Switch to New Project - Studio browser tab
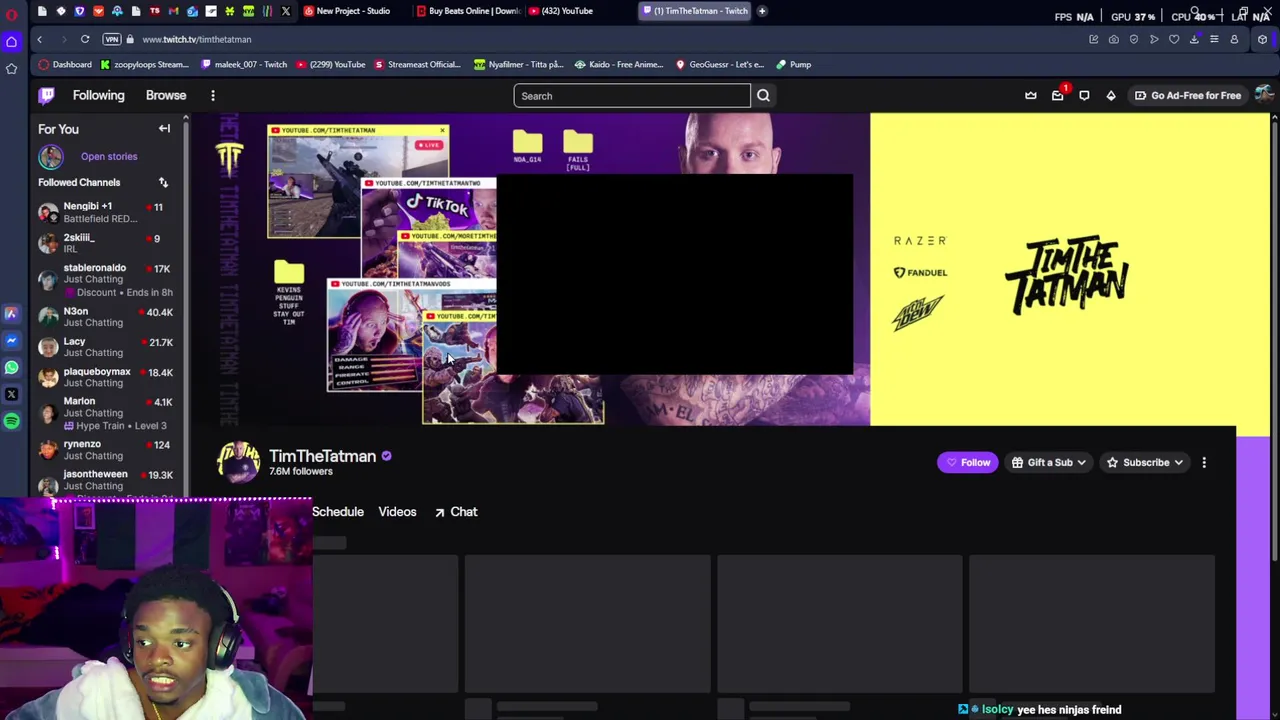 pyautogui.click(x=348, y=11)
